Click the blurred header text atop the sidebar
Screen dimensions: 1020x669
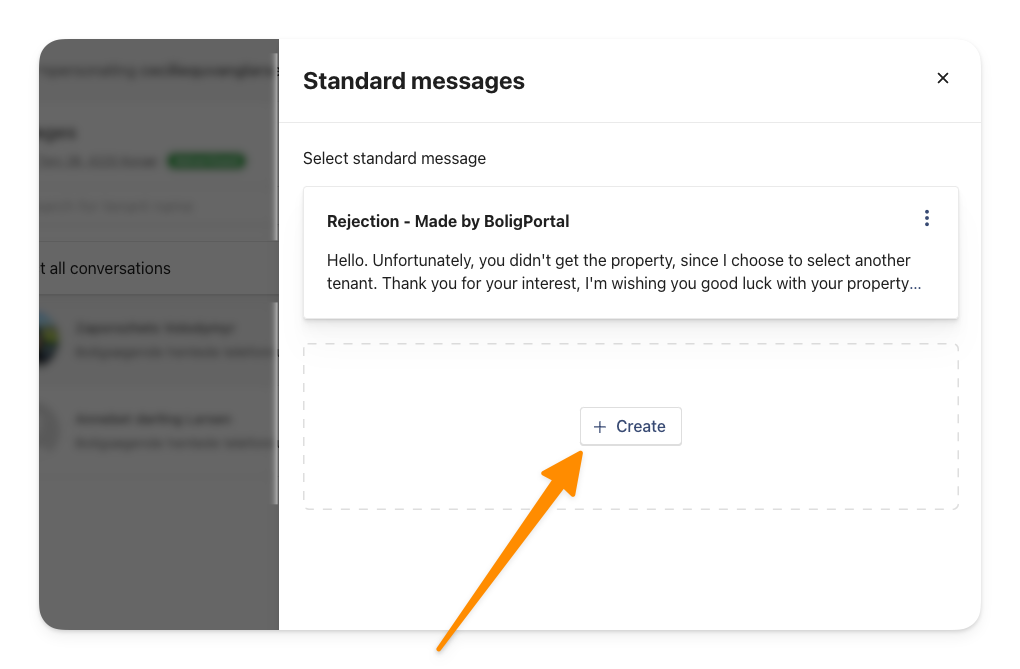(156, 70)
